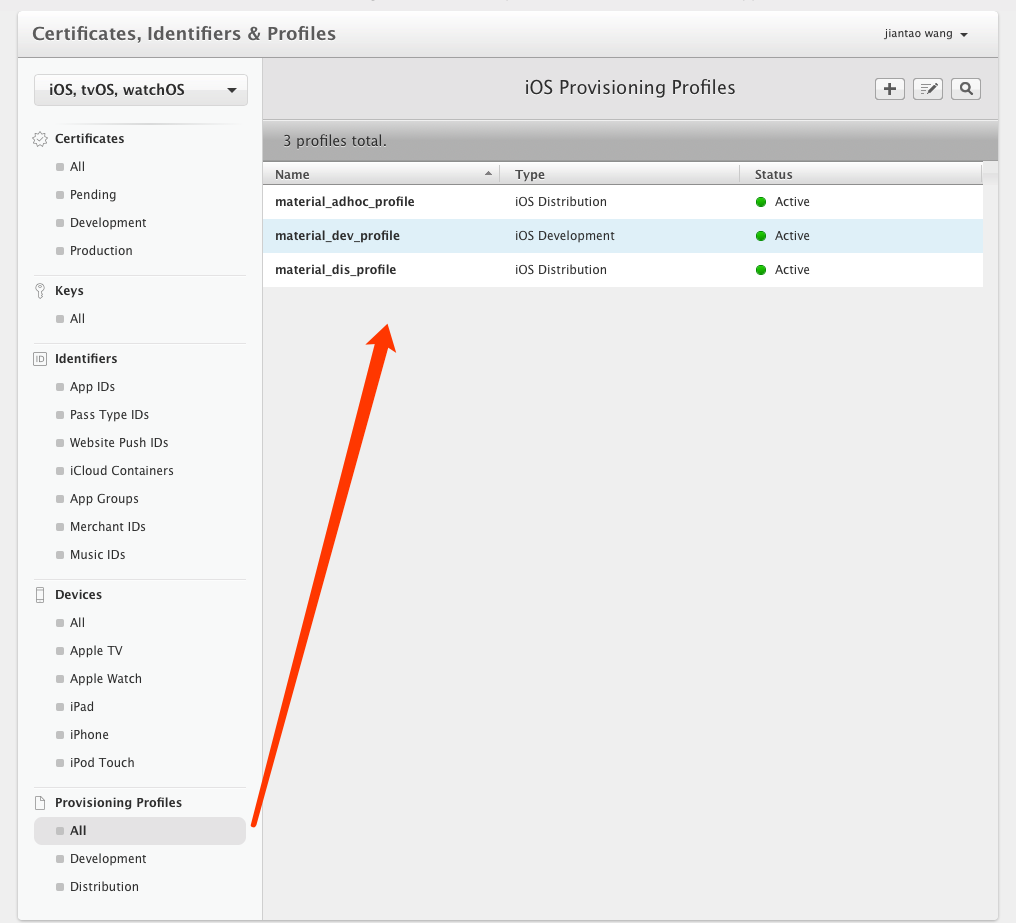Click the Devices section phone icon

coord(40,595)
